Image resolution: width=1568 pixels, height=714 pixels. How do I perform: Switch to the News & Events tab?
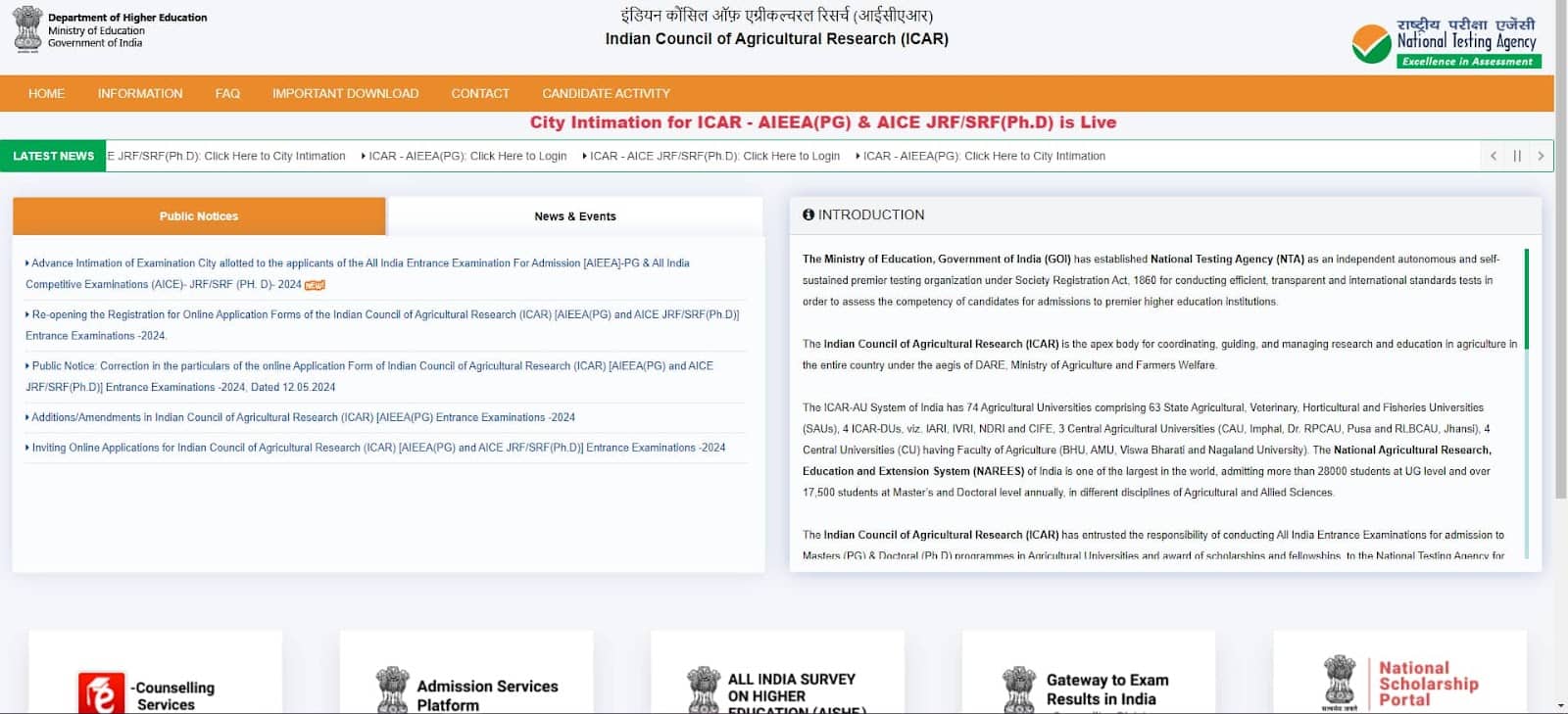[x=575, y=216]
